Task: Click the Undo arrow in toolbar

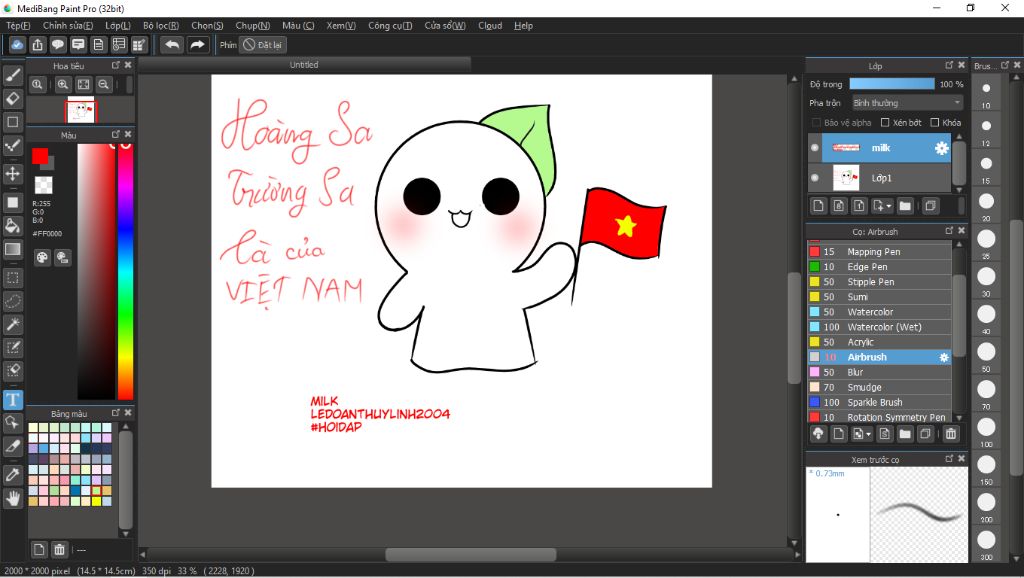Action: (x=172, y=44)
